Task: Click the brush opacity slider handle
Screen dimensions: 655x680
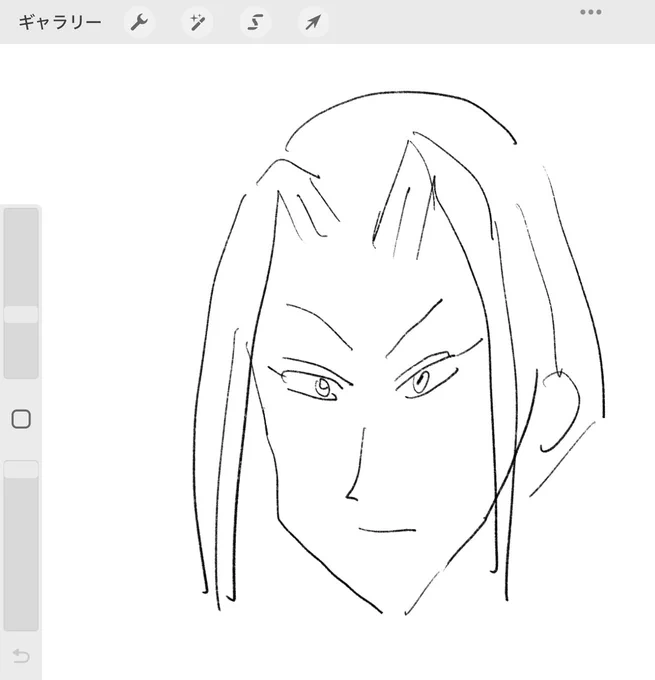Action: (21, 470)
